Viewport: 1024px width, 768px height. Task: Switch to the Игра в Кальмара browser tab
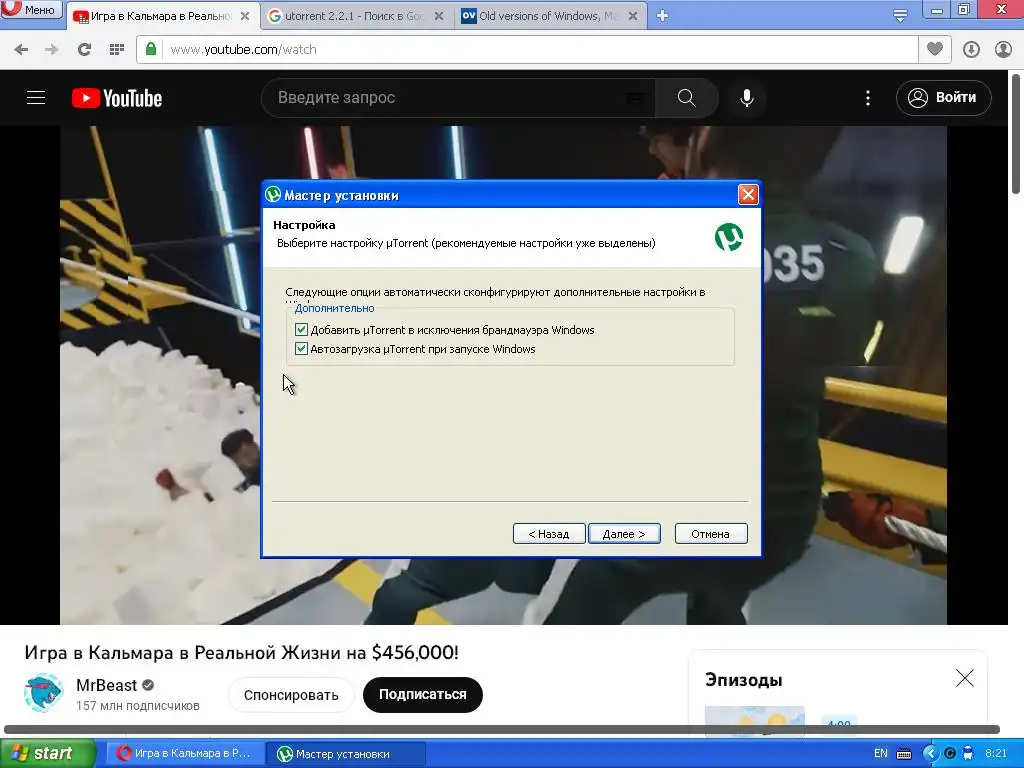[162, 16]
